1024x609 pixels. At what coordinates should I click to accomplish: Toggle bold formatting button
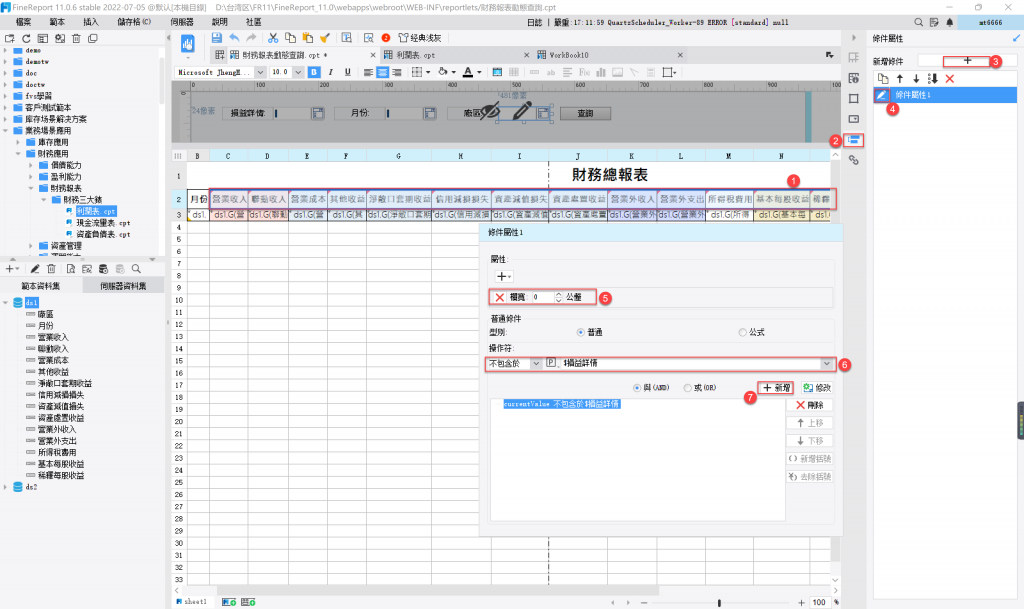314,72
